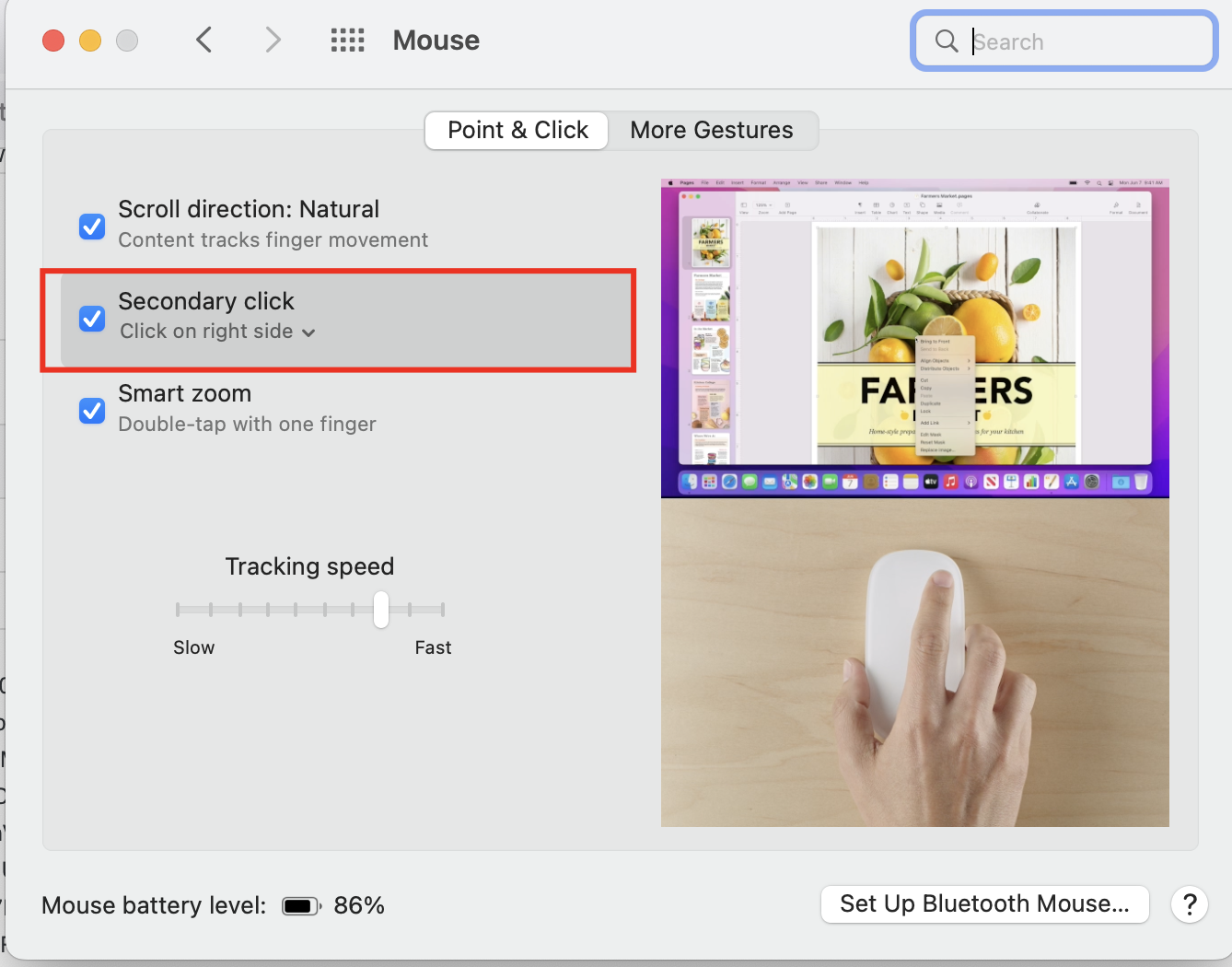Go back using the left chevron
Viewport: 1232px width, 967px height.
[204, 40]
